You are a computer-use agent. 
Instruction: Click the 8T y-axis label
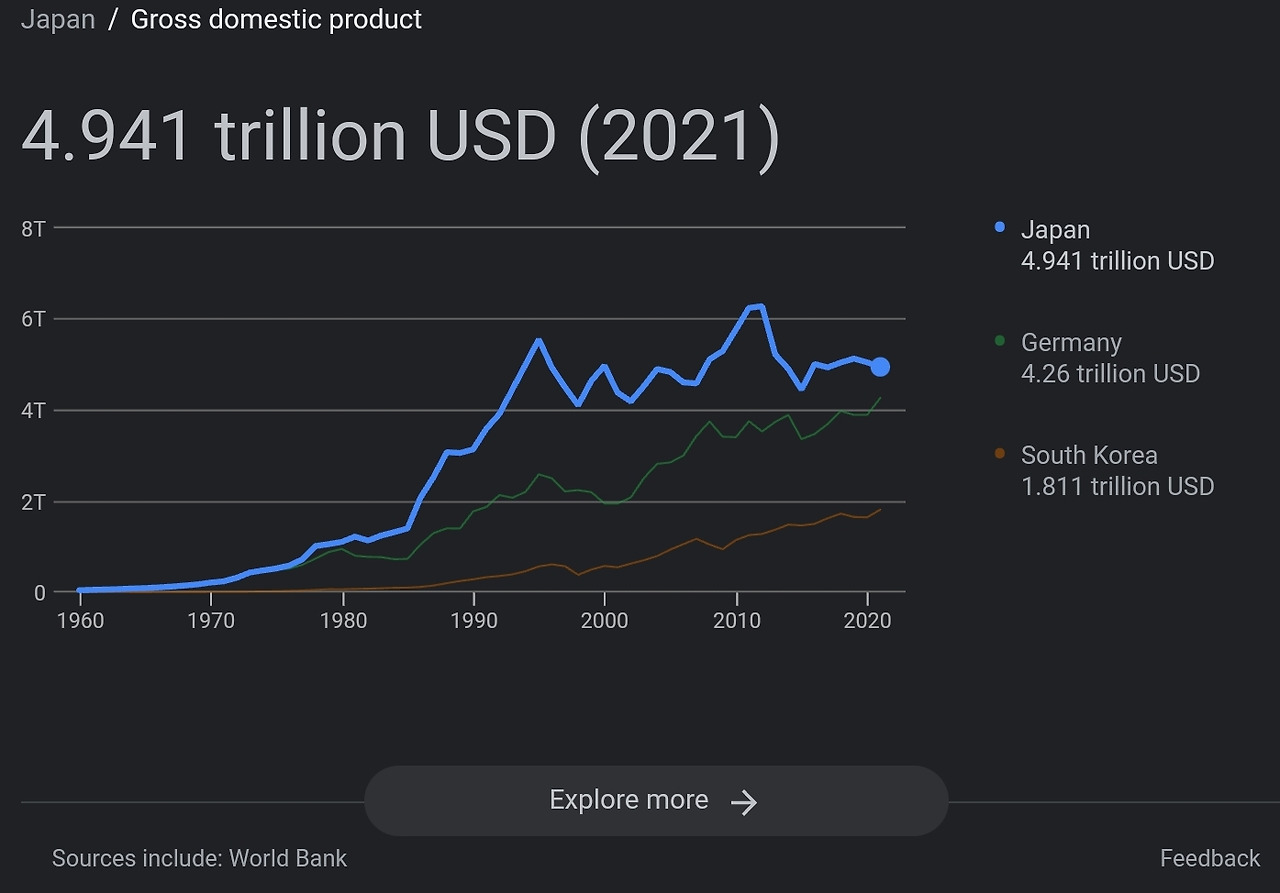[x=33, y=229]
